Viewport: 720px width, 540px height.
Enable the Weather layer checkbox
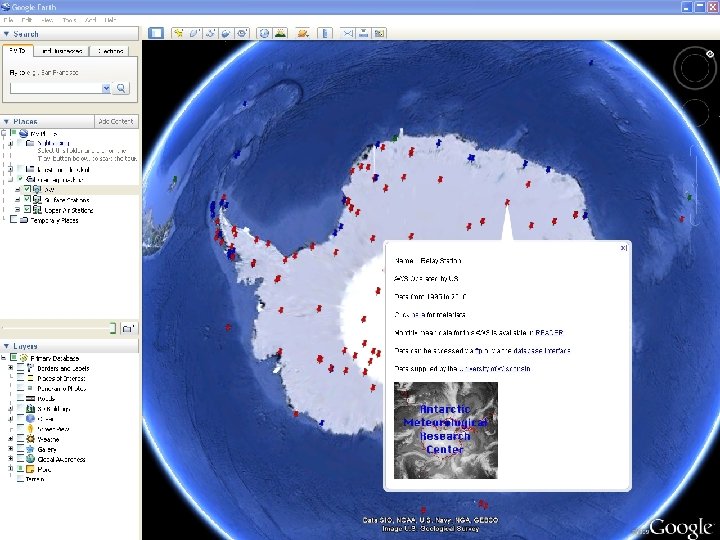click(x=20, y=439)
